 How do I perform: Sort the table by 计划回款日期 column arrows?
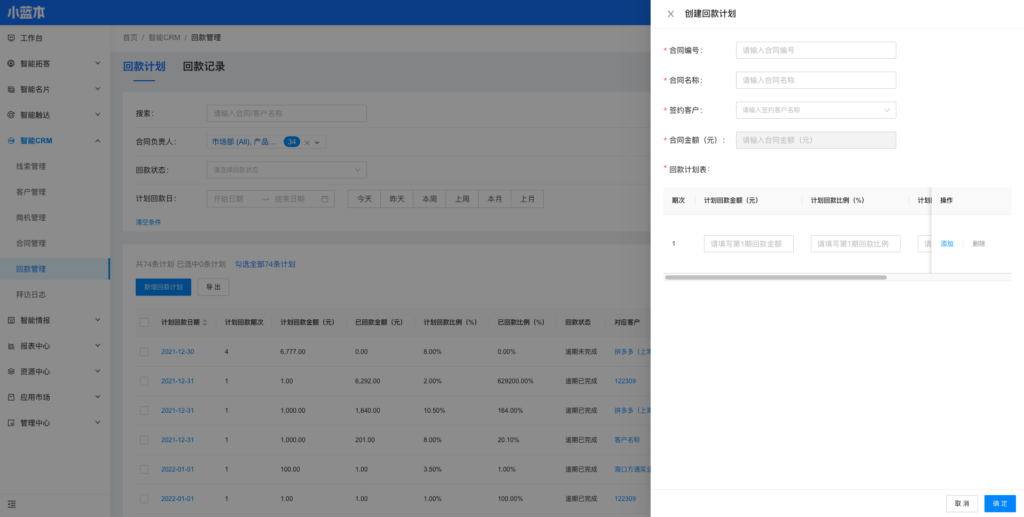pyautogui.click(x=205, y=323)
